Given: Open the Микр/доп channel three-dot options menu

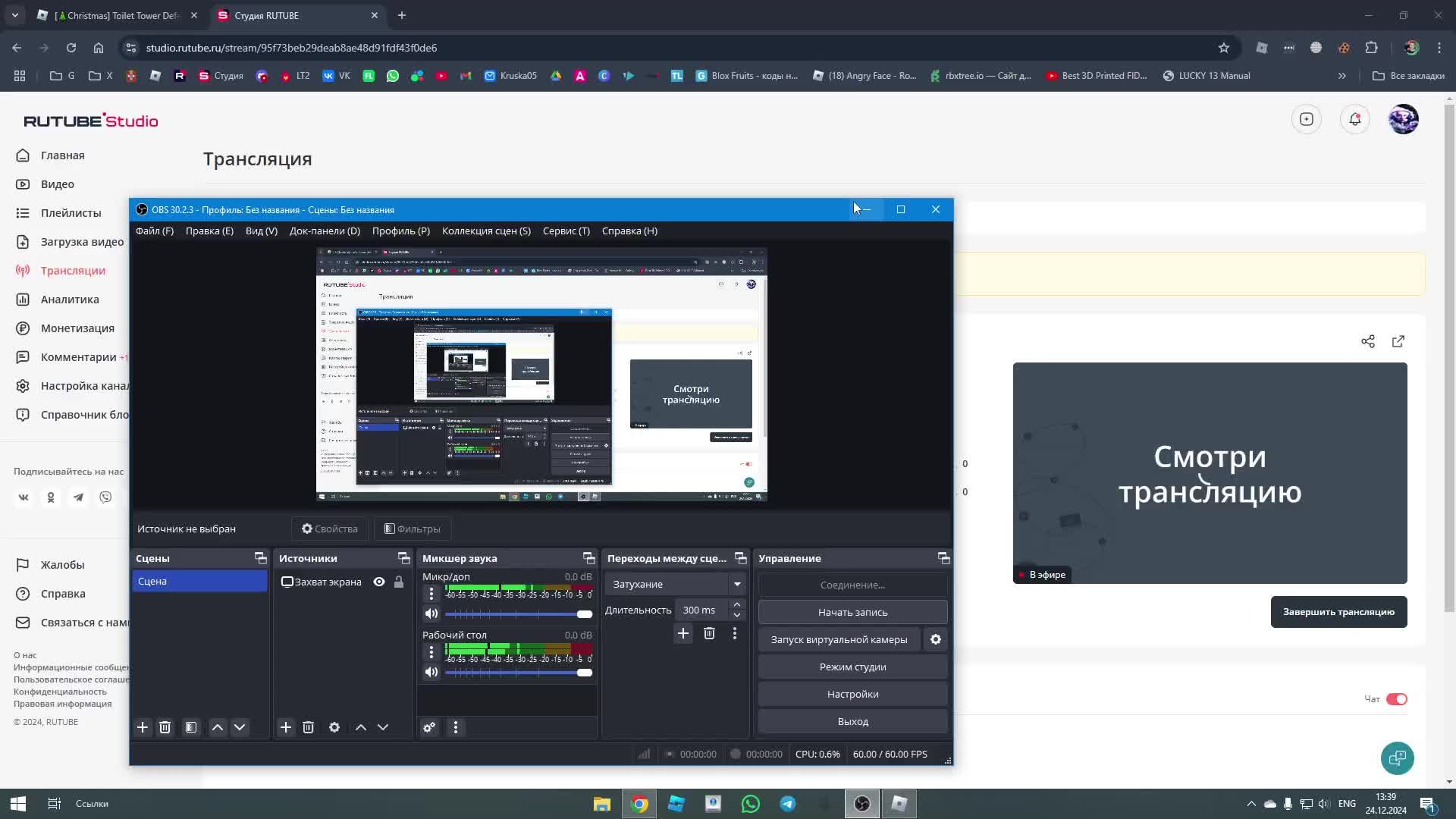Looking at the screenshot, I should [431, 593].
